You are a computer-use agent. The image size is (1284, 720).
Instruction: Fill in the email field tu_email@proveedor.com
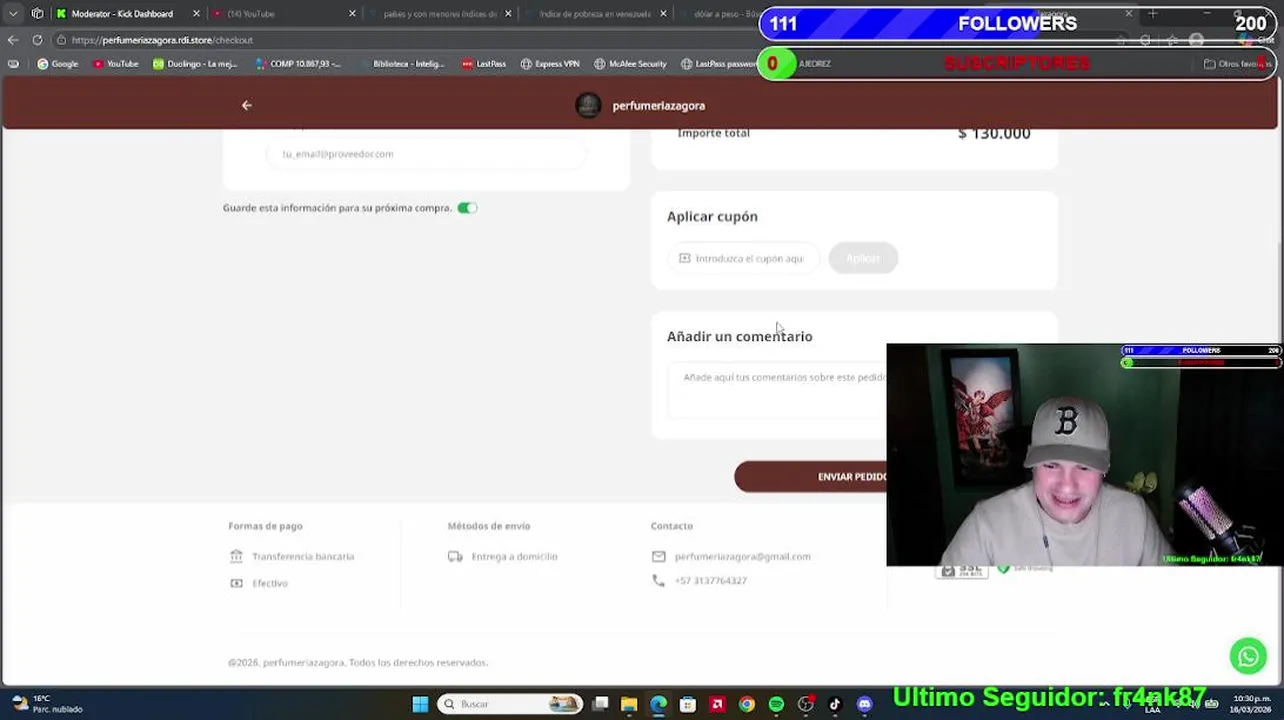point(426,154)
